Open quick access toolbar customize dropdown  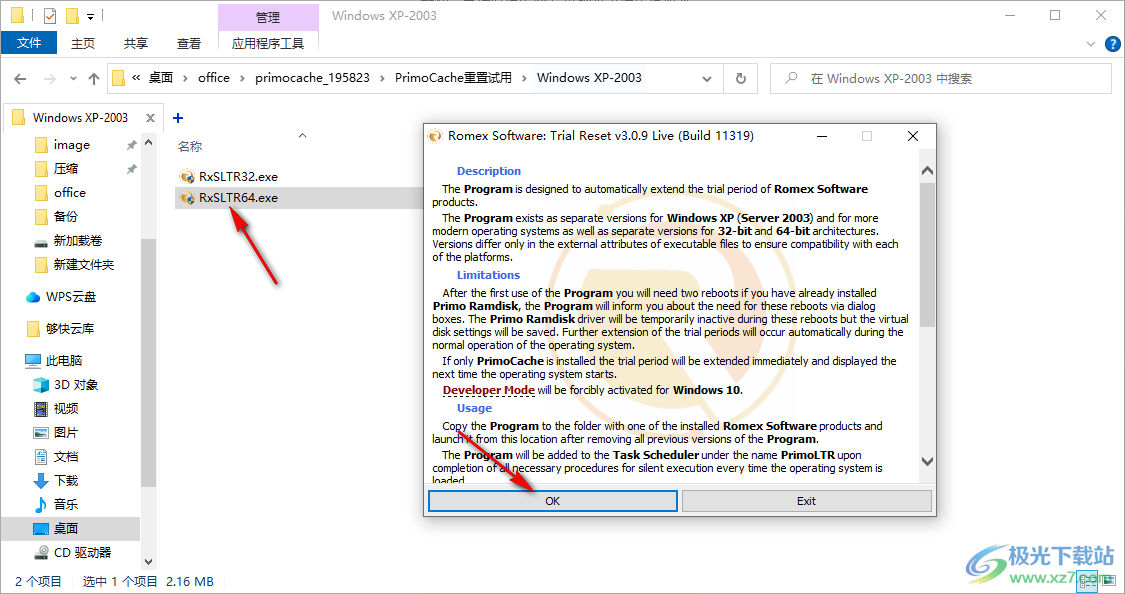tap(90, 16)
